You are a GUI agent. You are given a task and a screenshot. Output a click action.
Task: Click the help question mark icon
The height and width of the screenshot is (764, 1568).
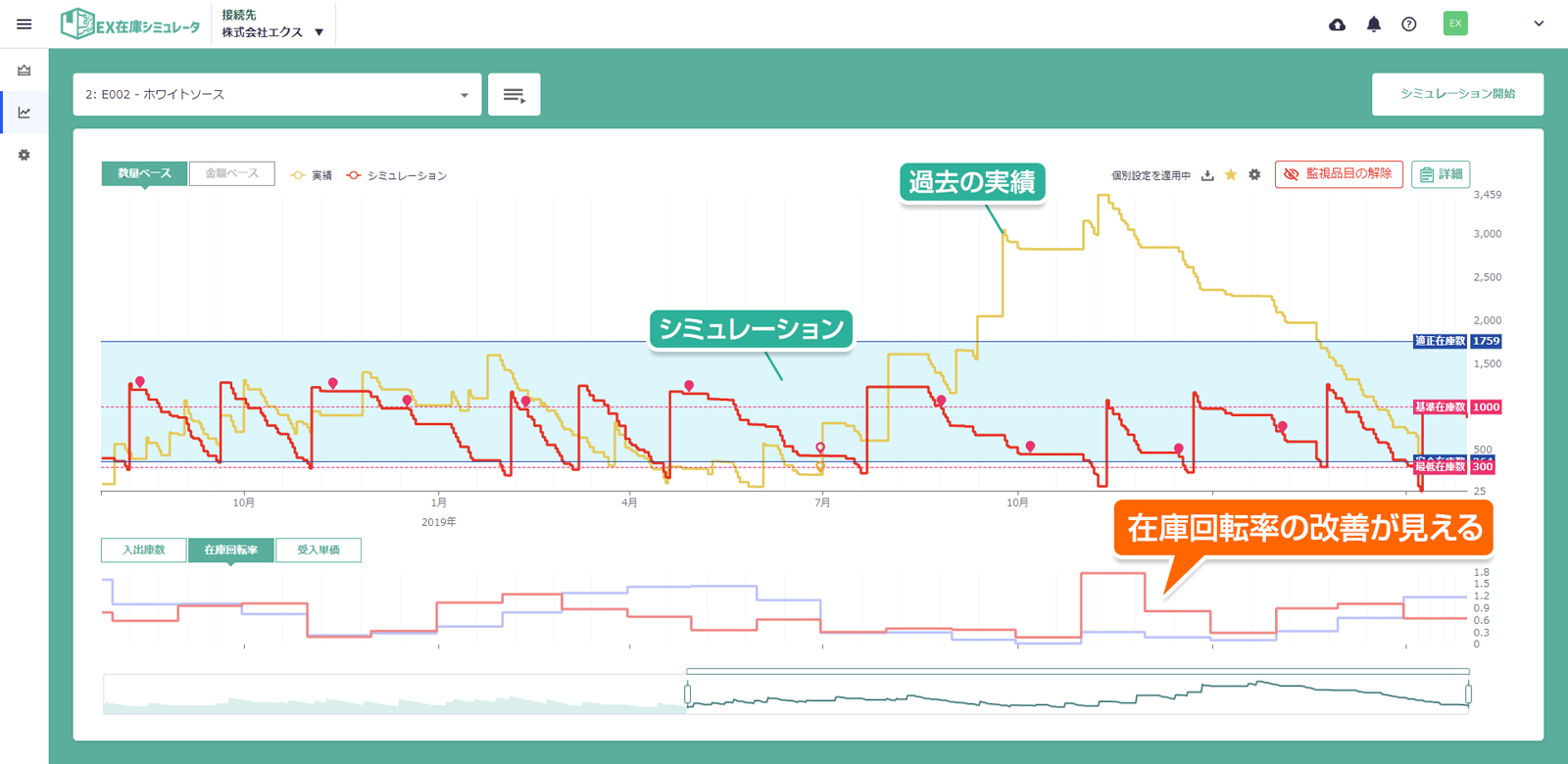(1409, 24)
